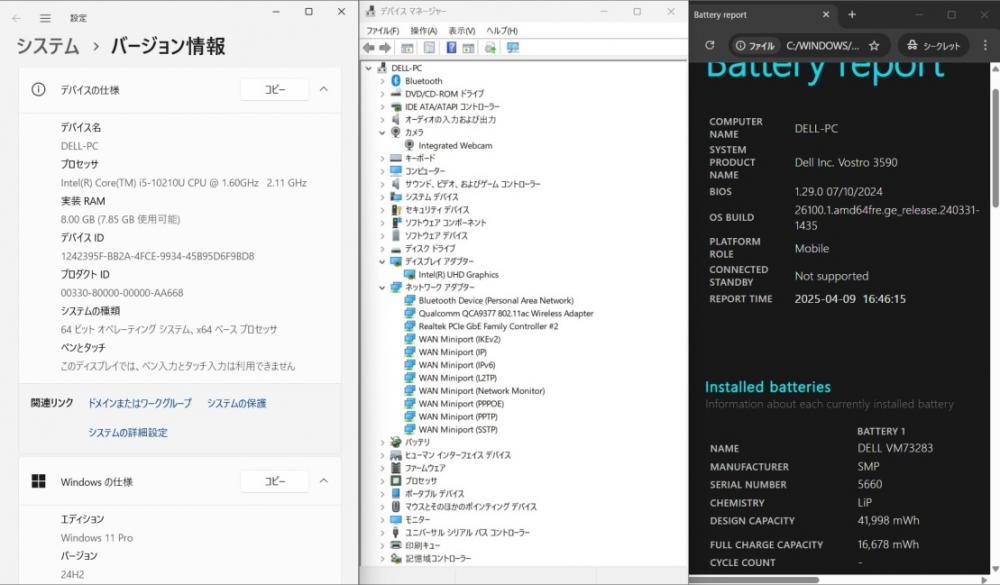Expand the モニター category
Screen dimensions: 1000x585
pos(382,519)
